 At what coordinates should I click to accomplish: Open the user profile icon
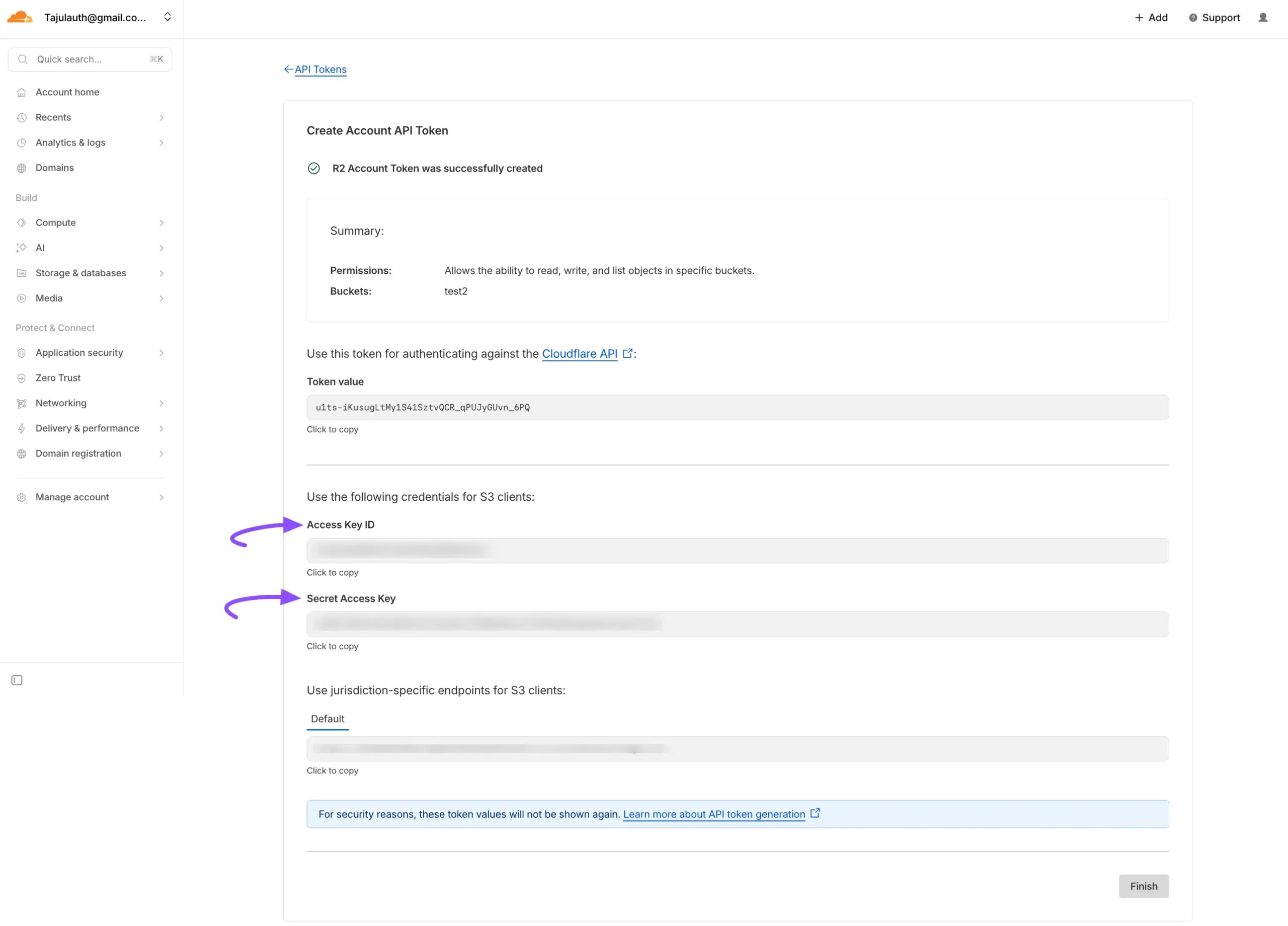[x=1262, y=18]
